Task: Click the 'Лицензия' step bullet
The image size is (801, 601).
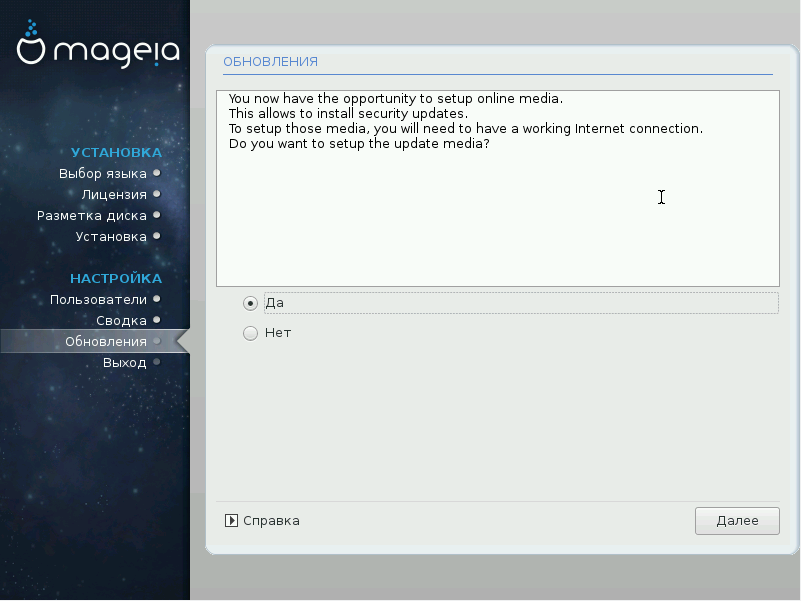Action: click(x=157, y=194)
